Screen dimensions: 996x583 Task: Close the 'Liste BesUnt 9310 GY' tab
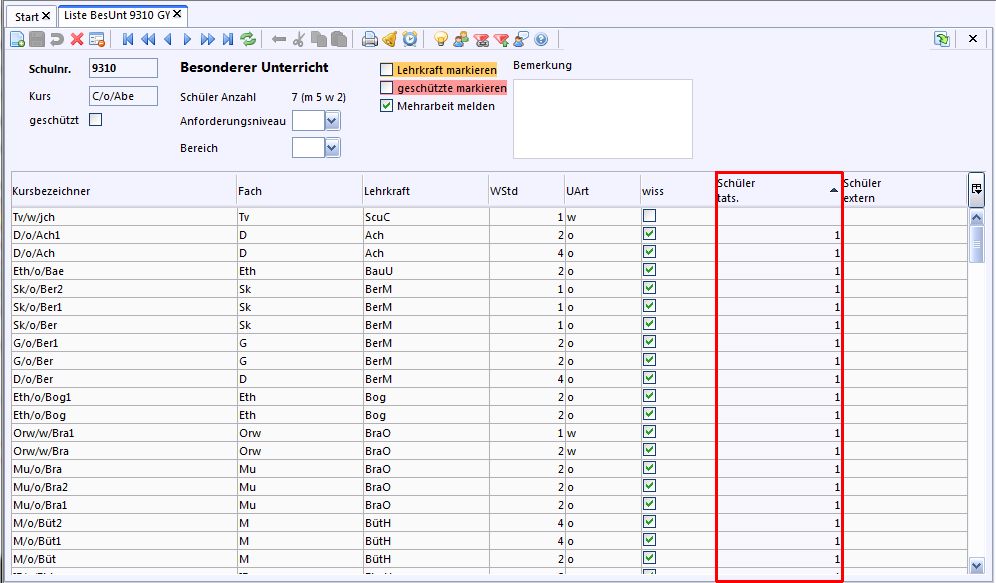click(177, 14)
